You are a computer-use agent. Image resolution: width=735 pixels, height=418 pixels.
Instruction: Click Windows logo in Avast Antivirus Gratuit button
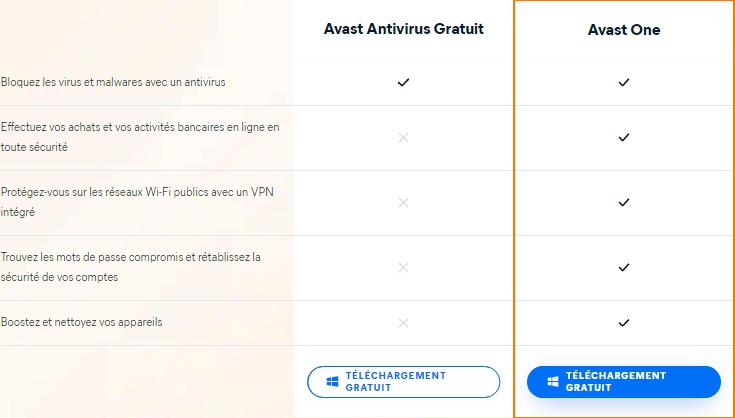332,382
